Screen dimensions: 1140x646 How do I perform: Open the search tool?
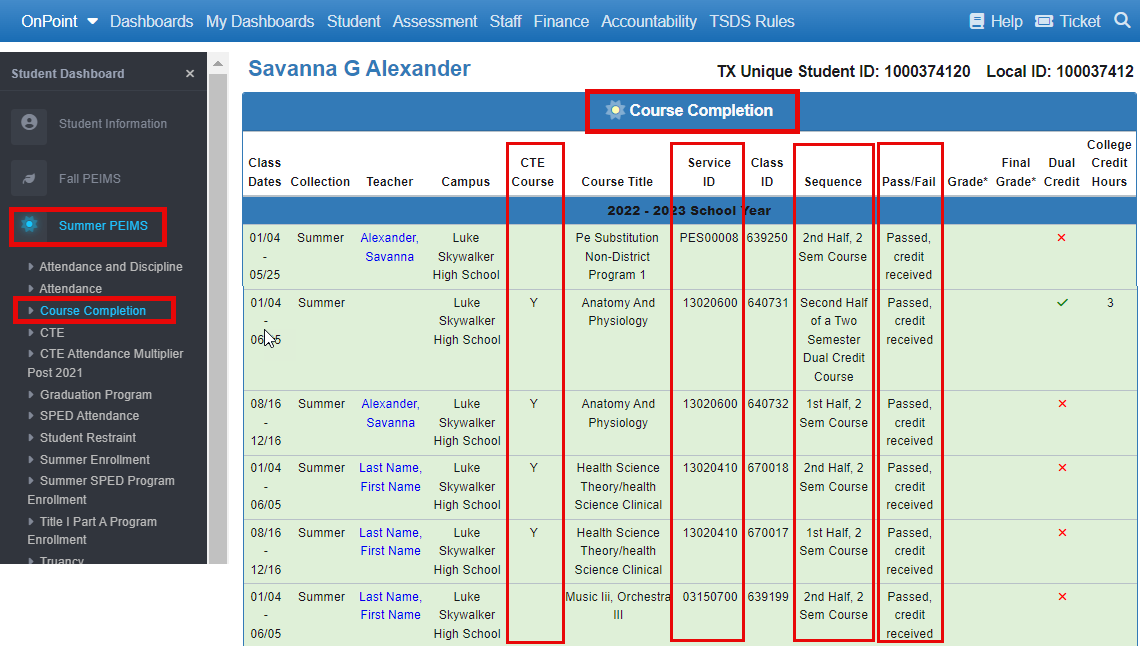pos(1121,20)
